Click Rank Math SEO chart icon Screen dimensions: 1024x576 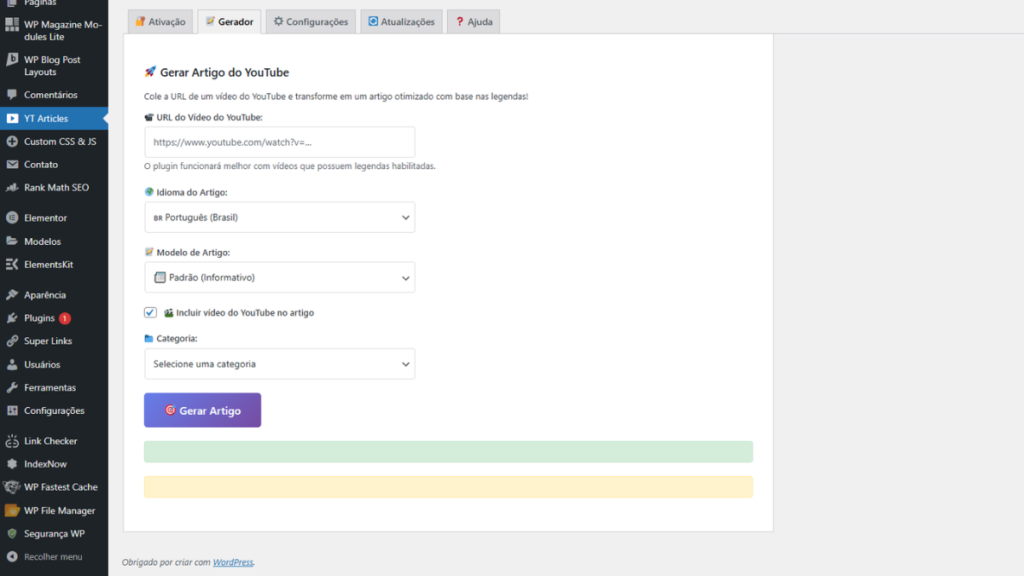(12, 187)
